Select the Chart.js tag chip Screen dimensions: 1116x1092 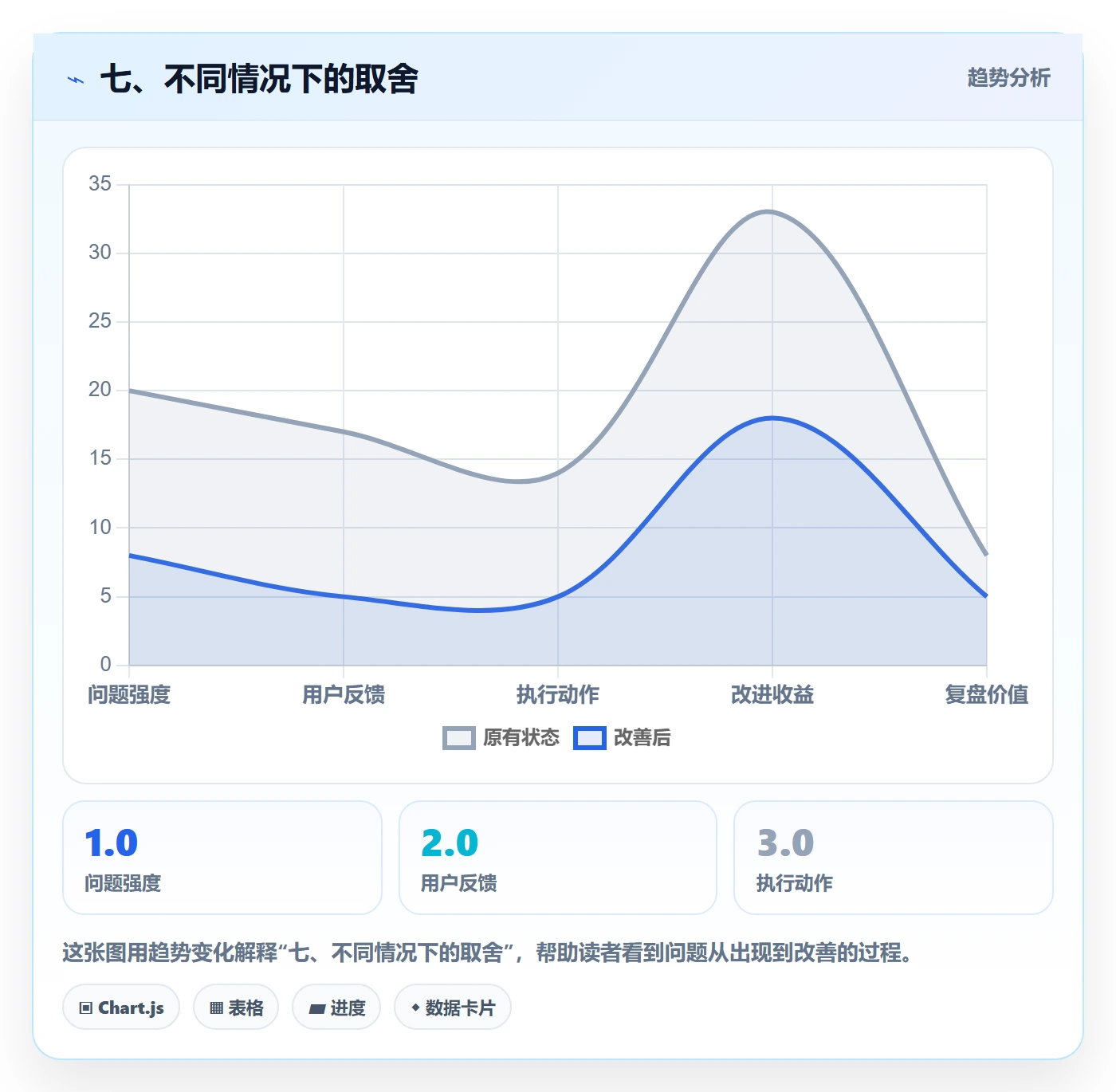121,1008
